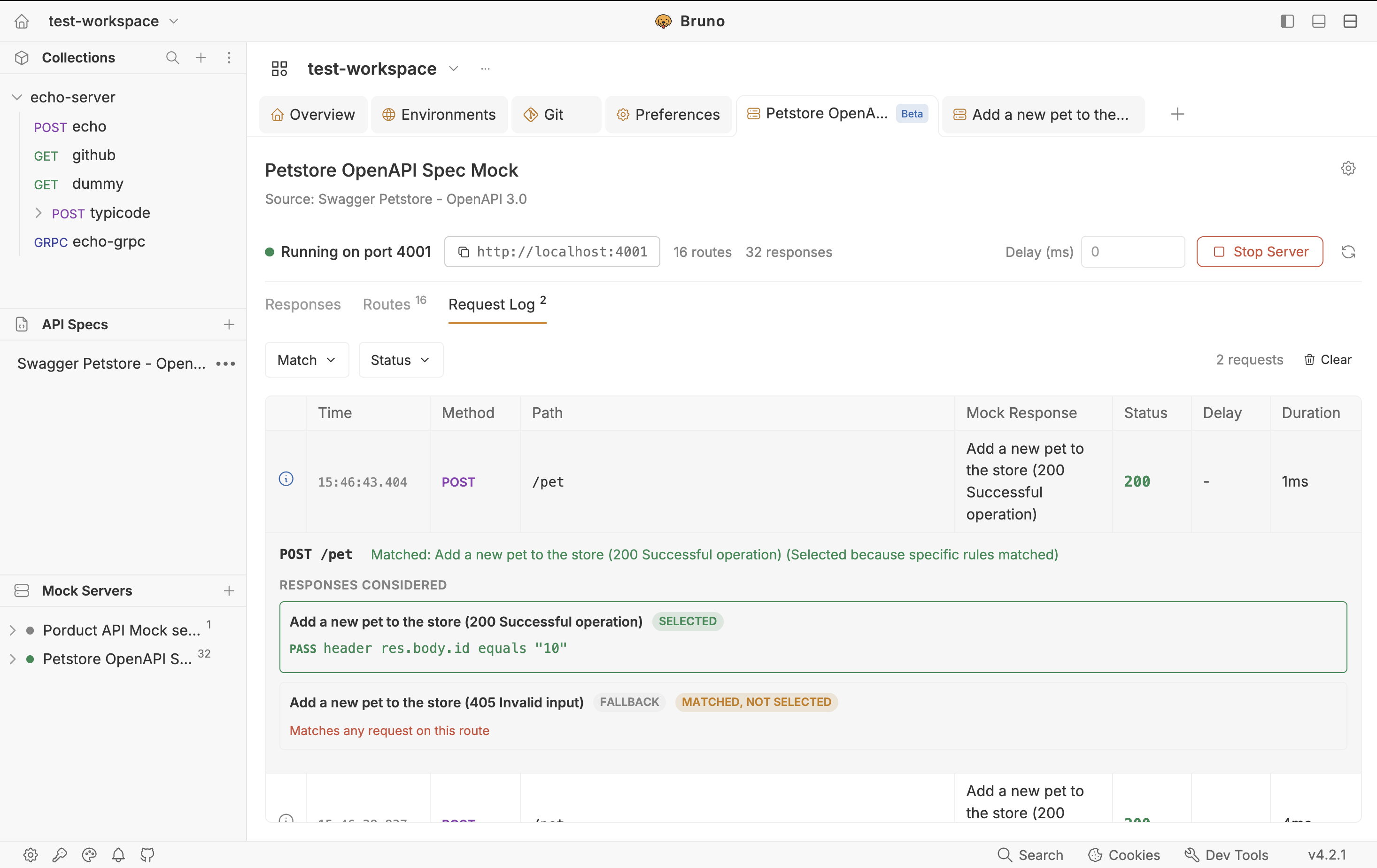Open workspace dropdown chevron in main header
1377x868 pixels.
pyautogui.click(x=454, y=69)
